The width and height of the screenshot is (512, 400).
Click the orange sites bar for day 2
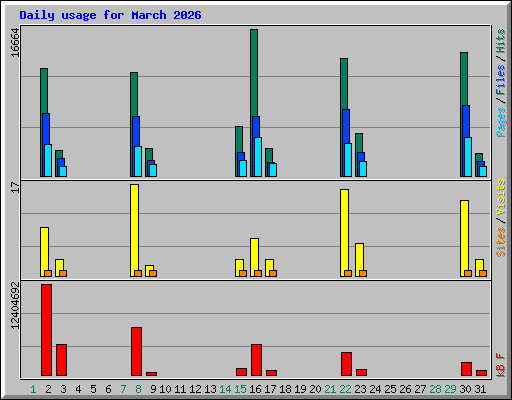[x=48, y=273]
